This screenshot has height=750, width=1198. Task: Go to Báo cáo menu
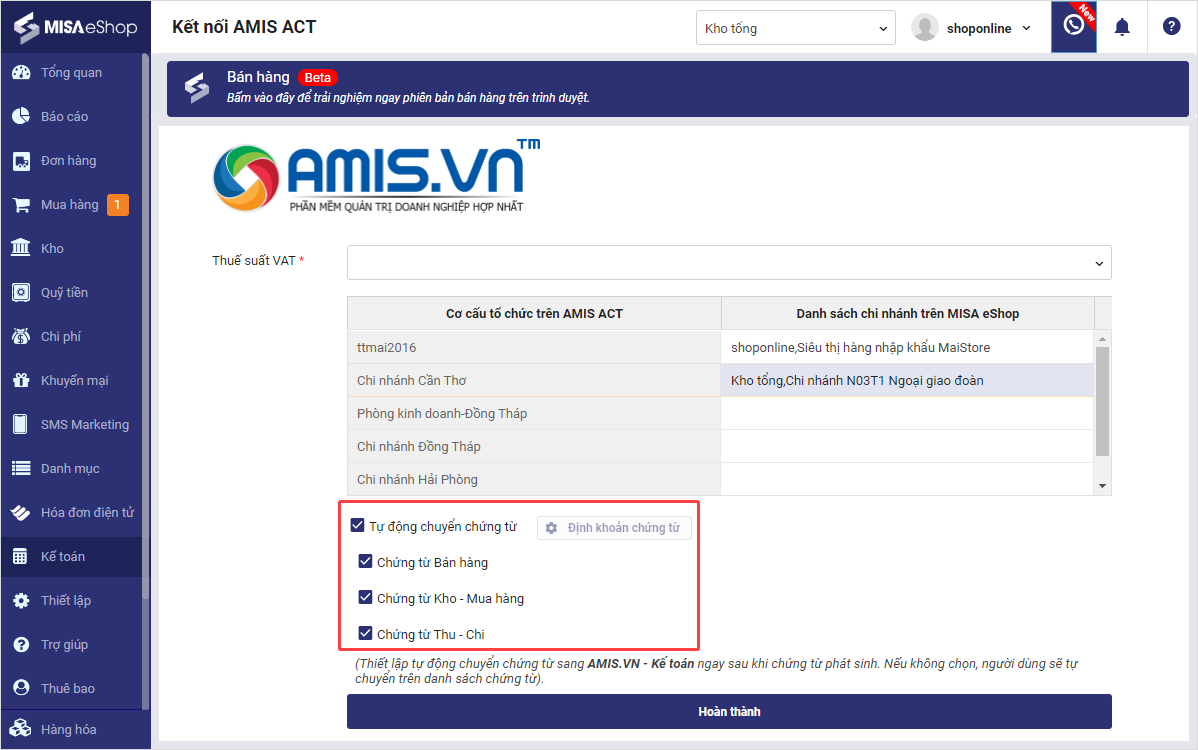(x=64, y=117)
